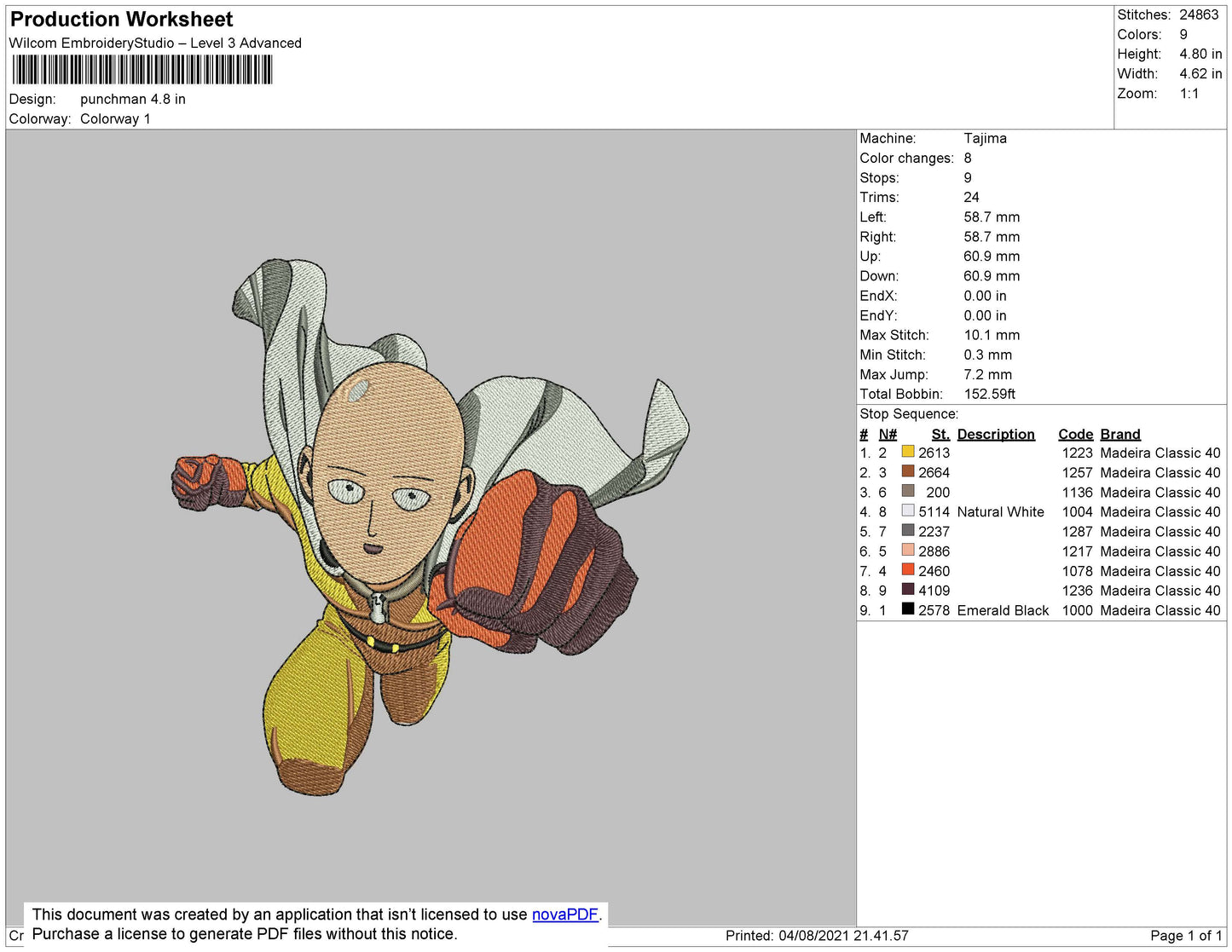Click the Left value 58.7 mm

pyautogui.click(x=992, y=216)
